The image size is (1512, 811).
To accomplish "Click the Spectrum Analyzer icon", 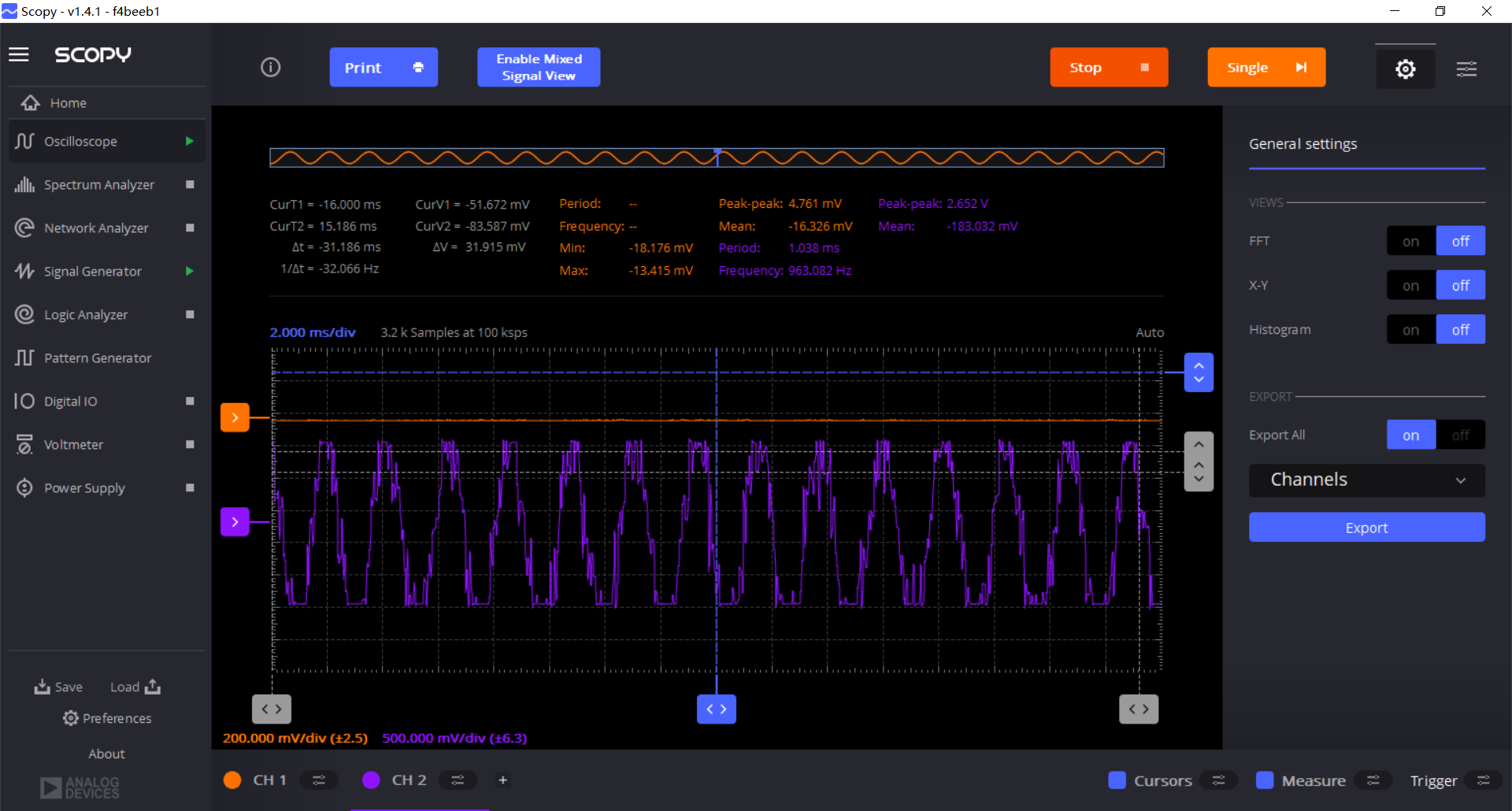I will (24, 184).
